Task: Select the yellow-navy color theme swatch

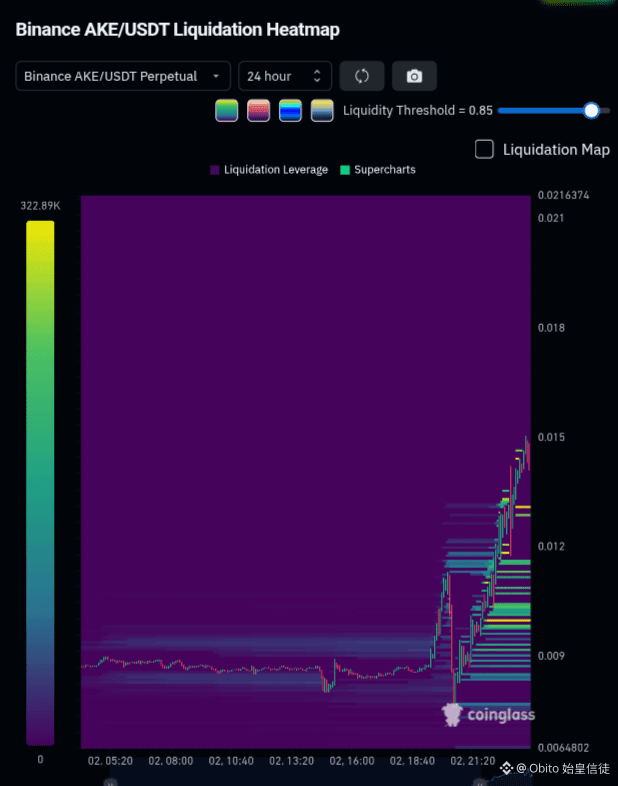Action: (x=322, y=110)
